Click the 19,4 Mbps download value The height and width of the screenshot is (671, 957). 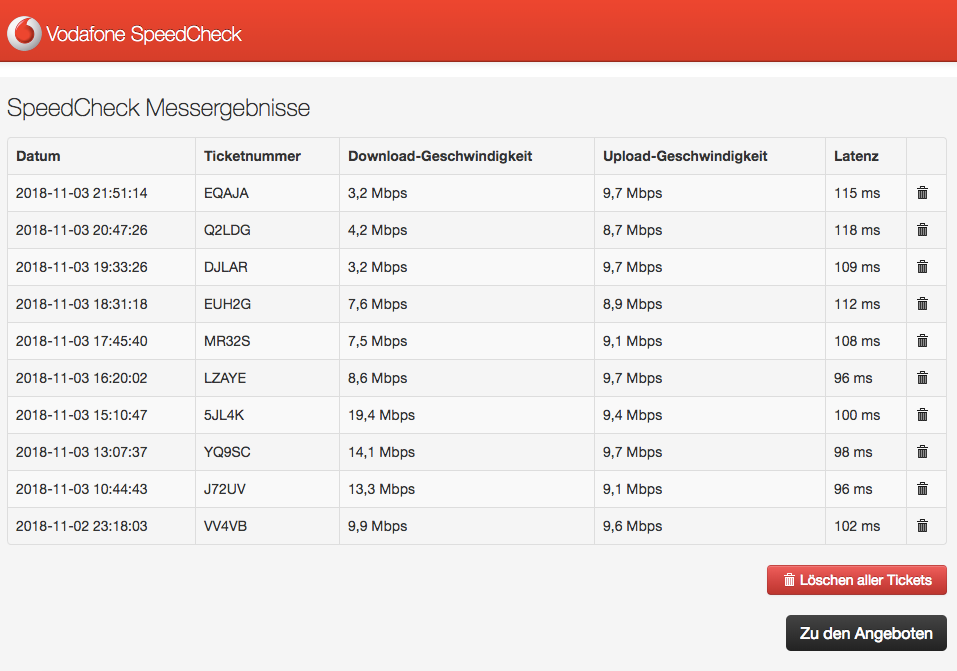pos(381,415)
